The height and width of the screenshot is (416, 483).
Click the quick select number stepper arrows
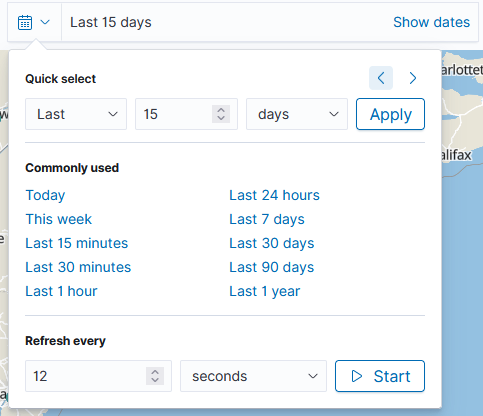(x=221, y=114)
